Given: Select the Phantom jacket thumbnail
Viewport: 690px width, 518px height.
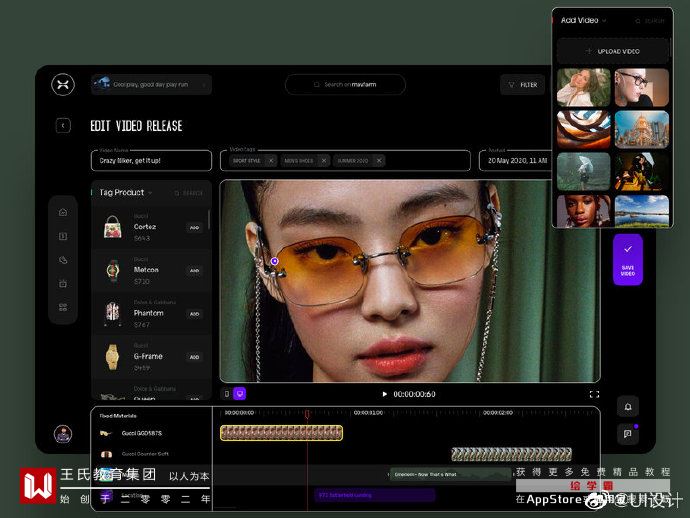Looking at the screenshot, I should click(113, 313).
